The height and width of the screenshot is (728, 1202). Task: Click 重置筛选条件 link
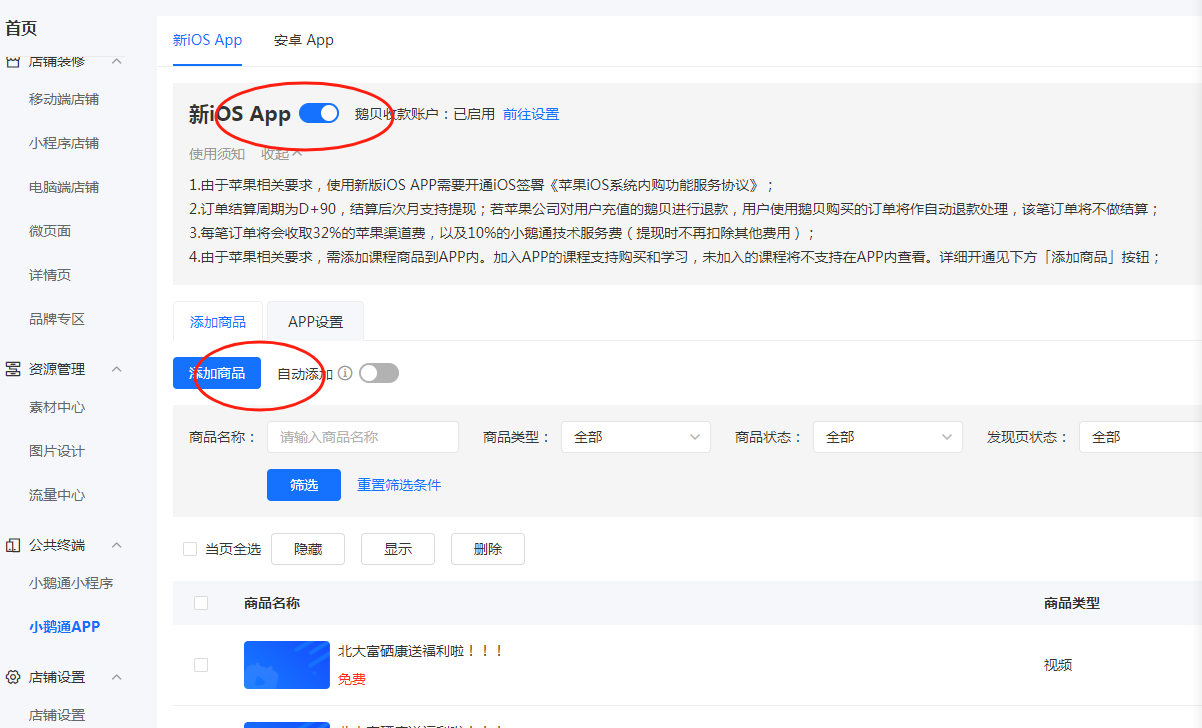click(x=399, y=485)
